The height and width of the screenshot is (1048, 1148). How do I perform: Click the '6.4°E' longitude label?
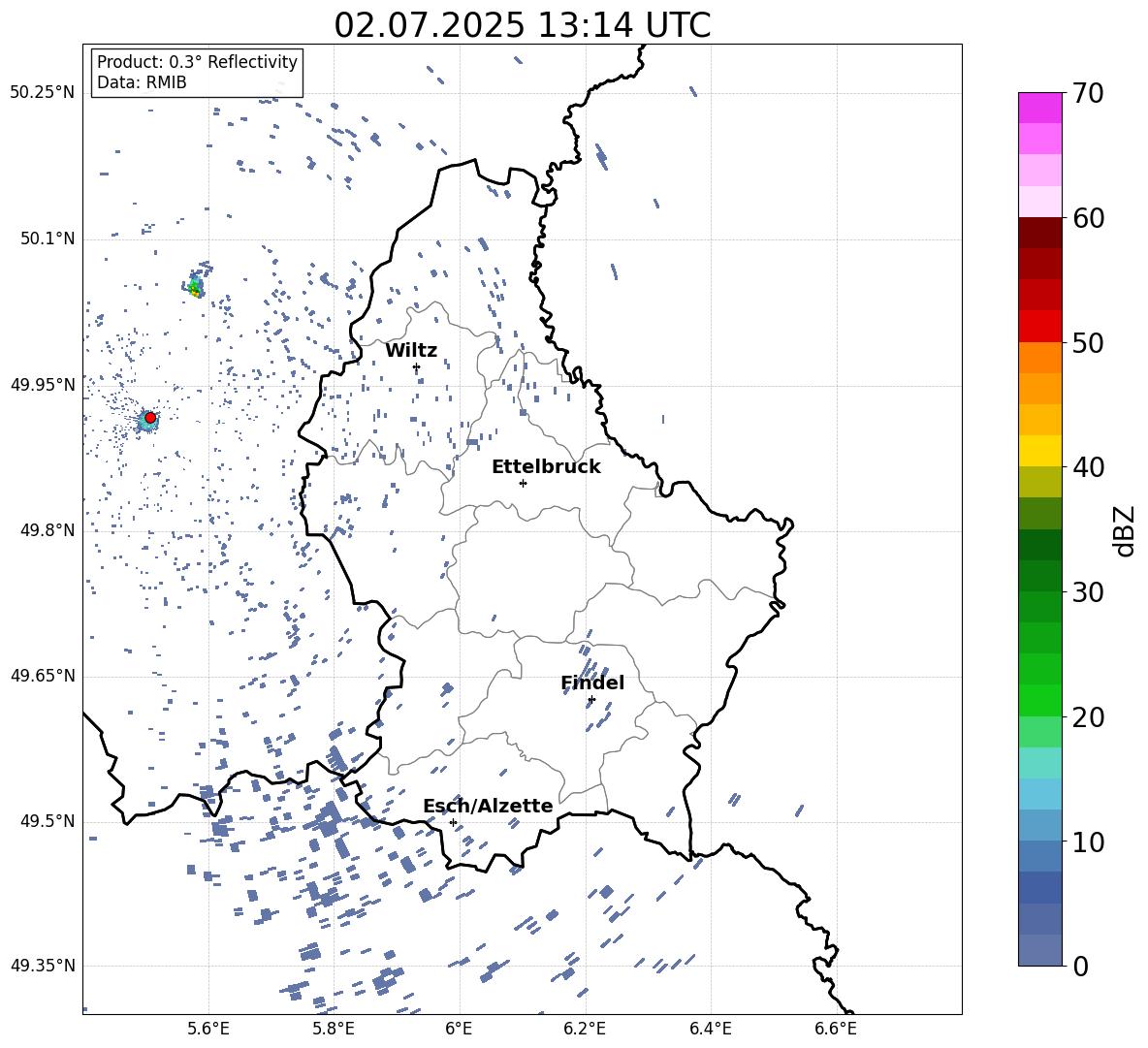(x=710, y=1029)
